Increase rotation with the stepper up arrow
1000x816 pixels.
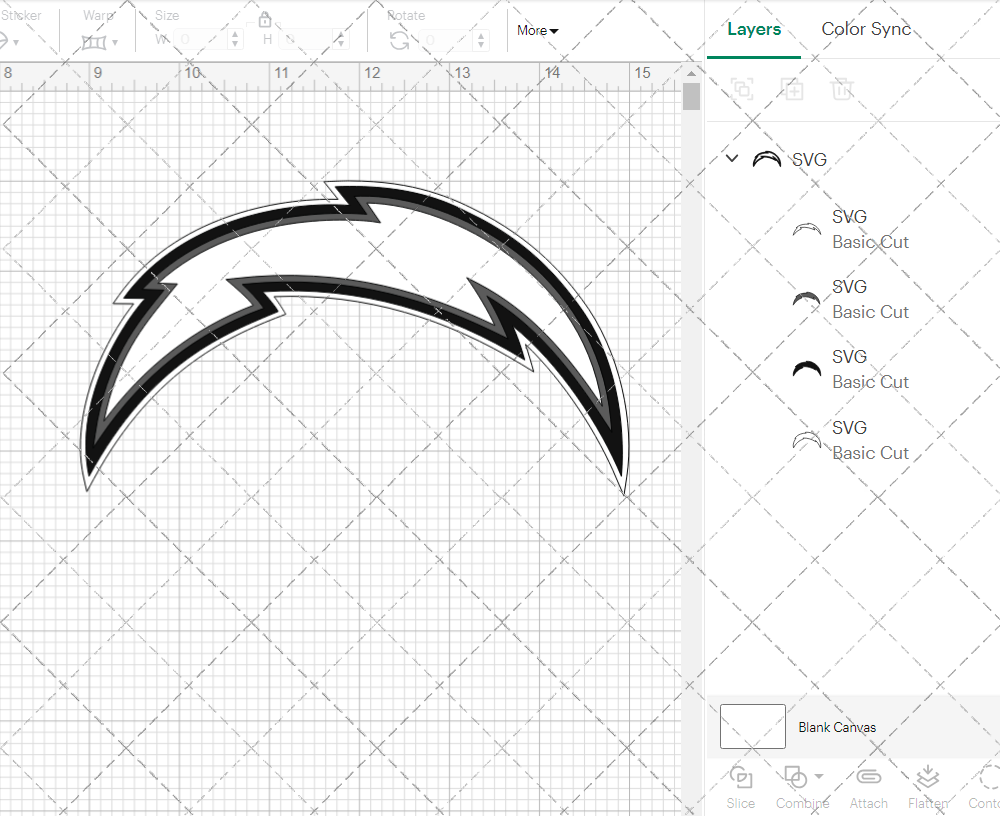pyautogui.click(x=481, y=34)
